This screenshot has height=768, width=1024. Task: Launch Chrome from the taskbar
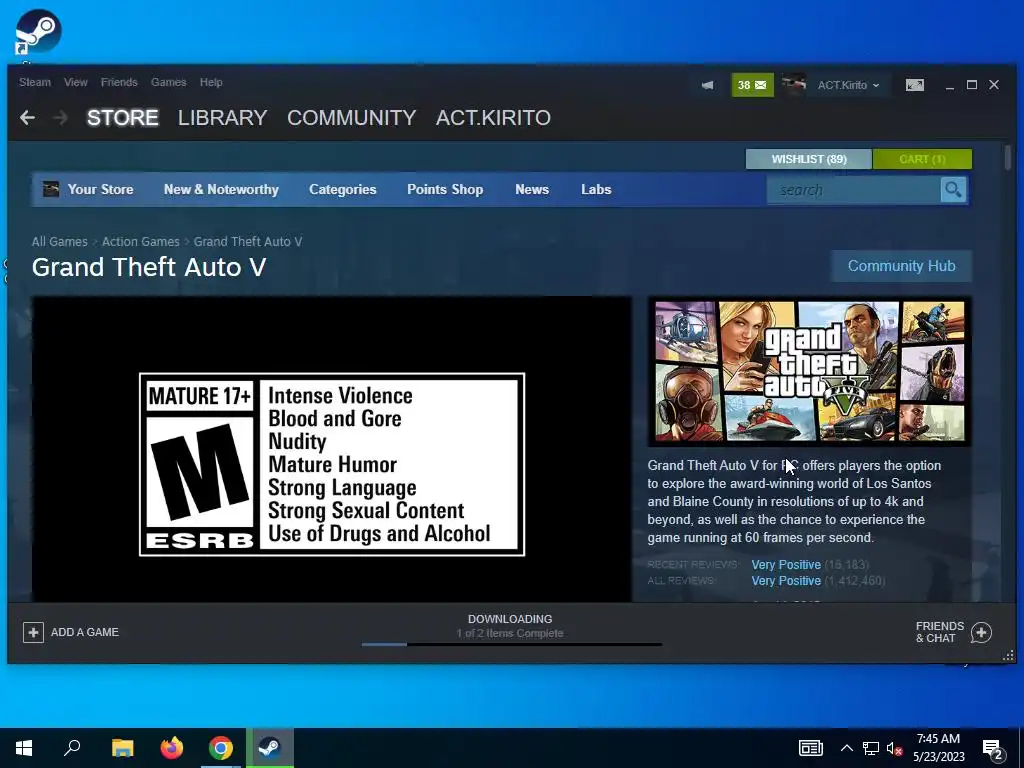[x=221, y=748]
